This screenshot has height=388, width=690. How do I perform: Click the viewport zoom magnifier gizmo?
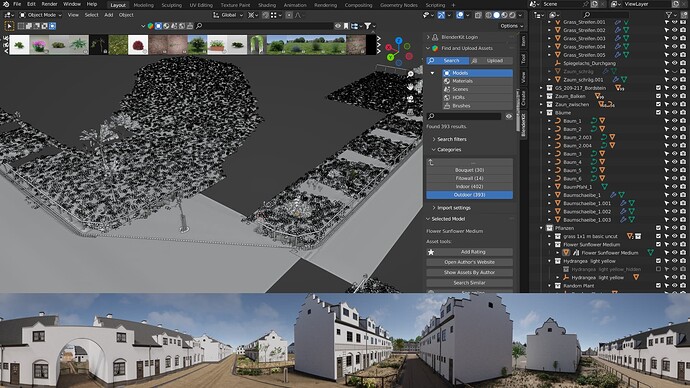pyautogui.click(x=410, y=74)
